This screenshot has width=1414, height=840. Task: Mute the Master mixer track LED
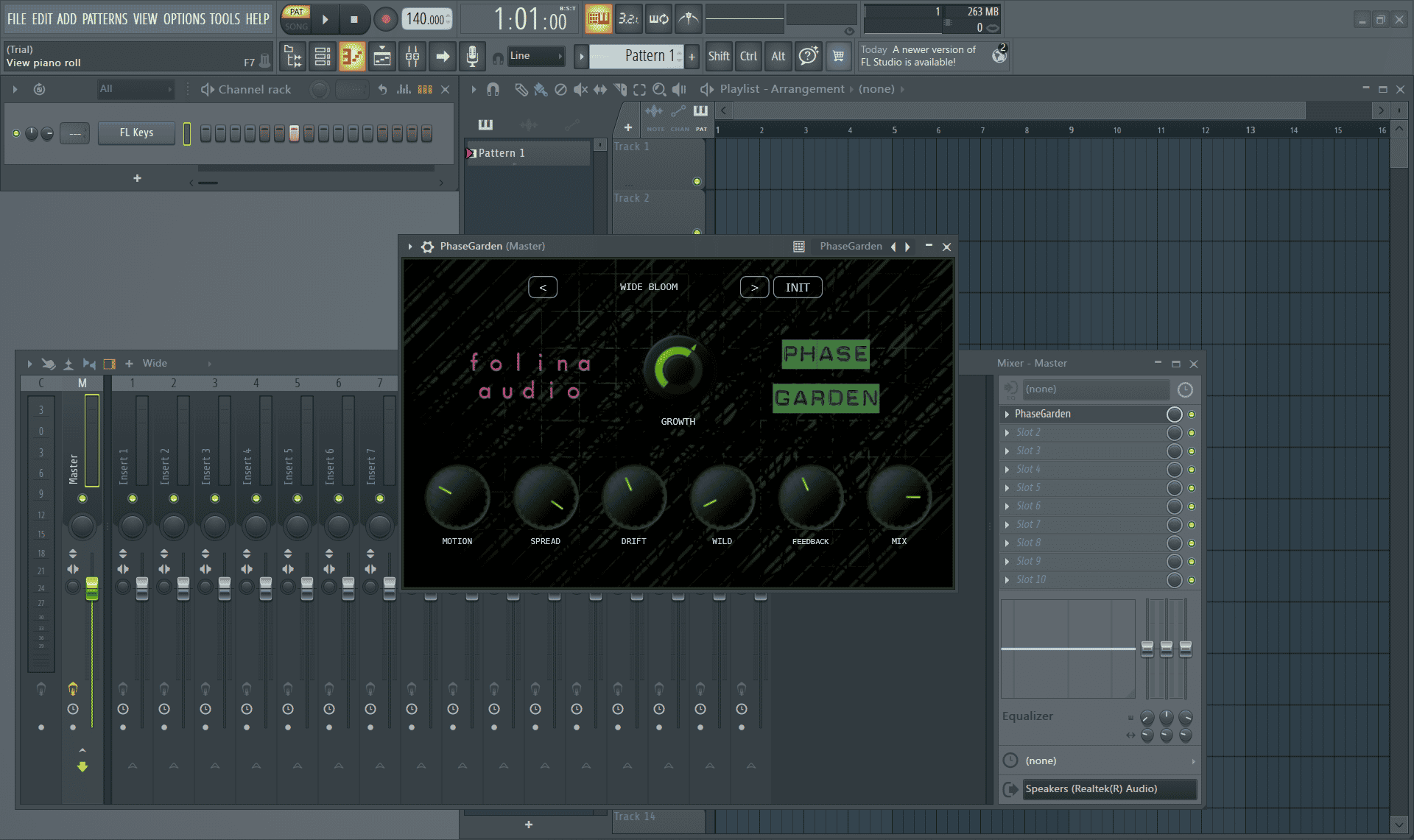[x=82, y=498]
